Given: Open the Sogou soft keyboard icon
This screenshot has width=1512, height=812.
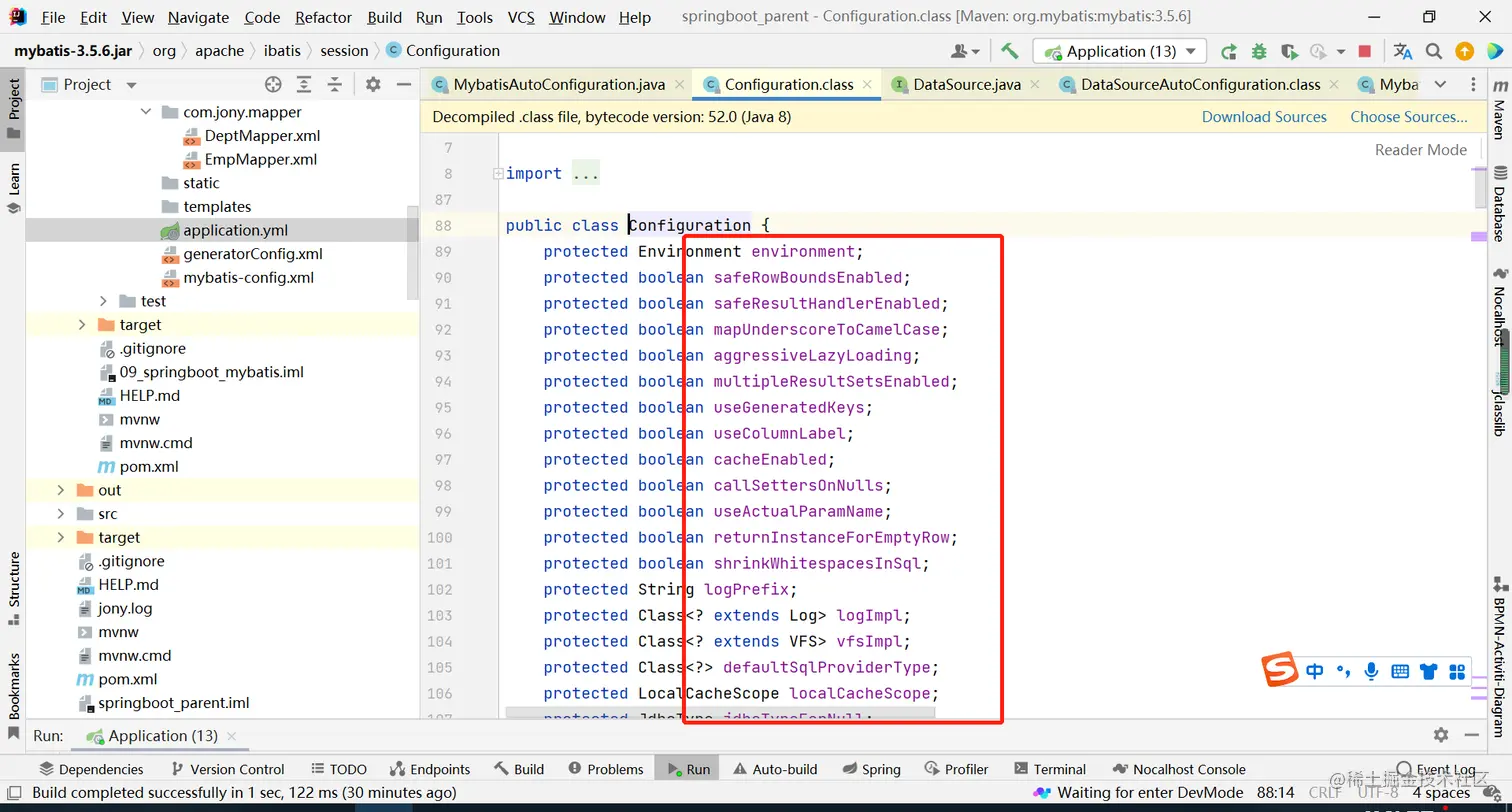Looking at the screenshot, I should point(1400,671).
